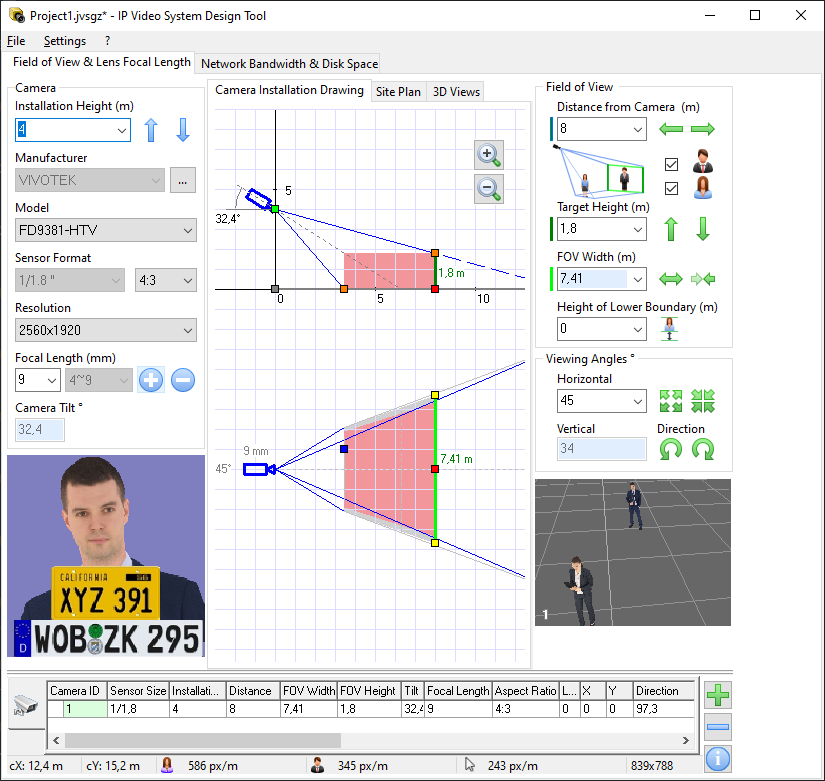Open the camera Model dropdown
This screenshot has height=781, width=825.
coord(105,231)
